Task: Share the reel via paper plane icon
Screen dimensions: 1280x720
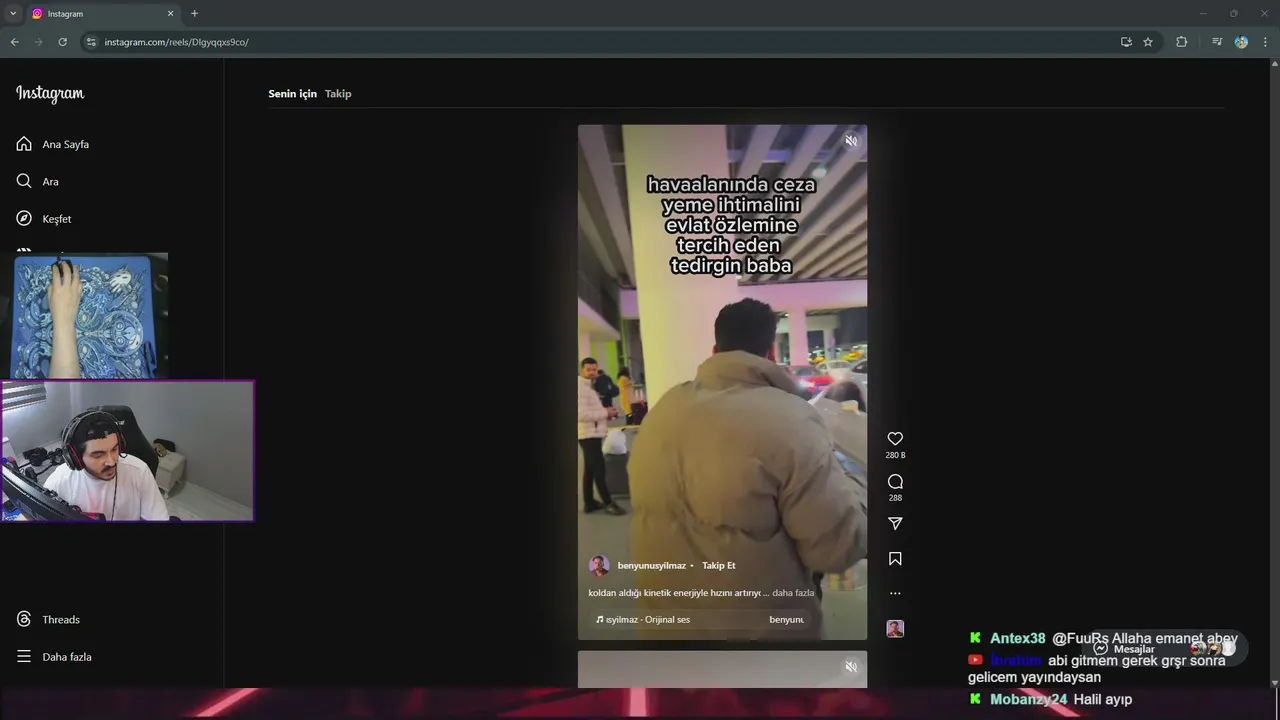Action: 895,523
